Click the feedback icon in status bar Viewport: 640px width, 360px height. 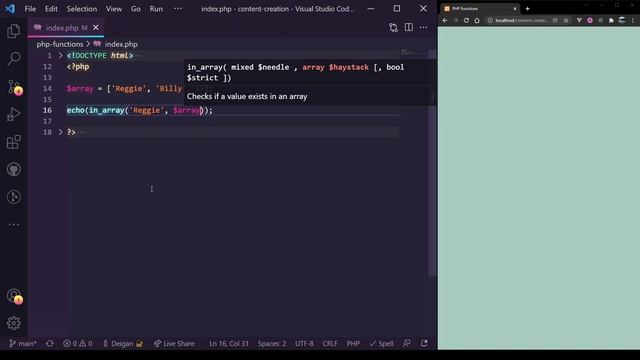[x=407, y=344]
